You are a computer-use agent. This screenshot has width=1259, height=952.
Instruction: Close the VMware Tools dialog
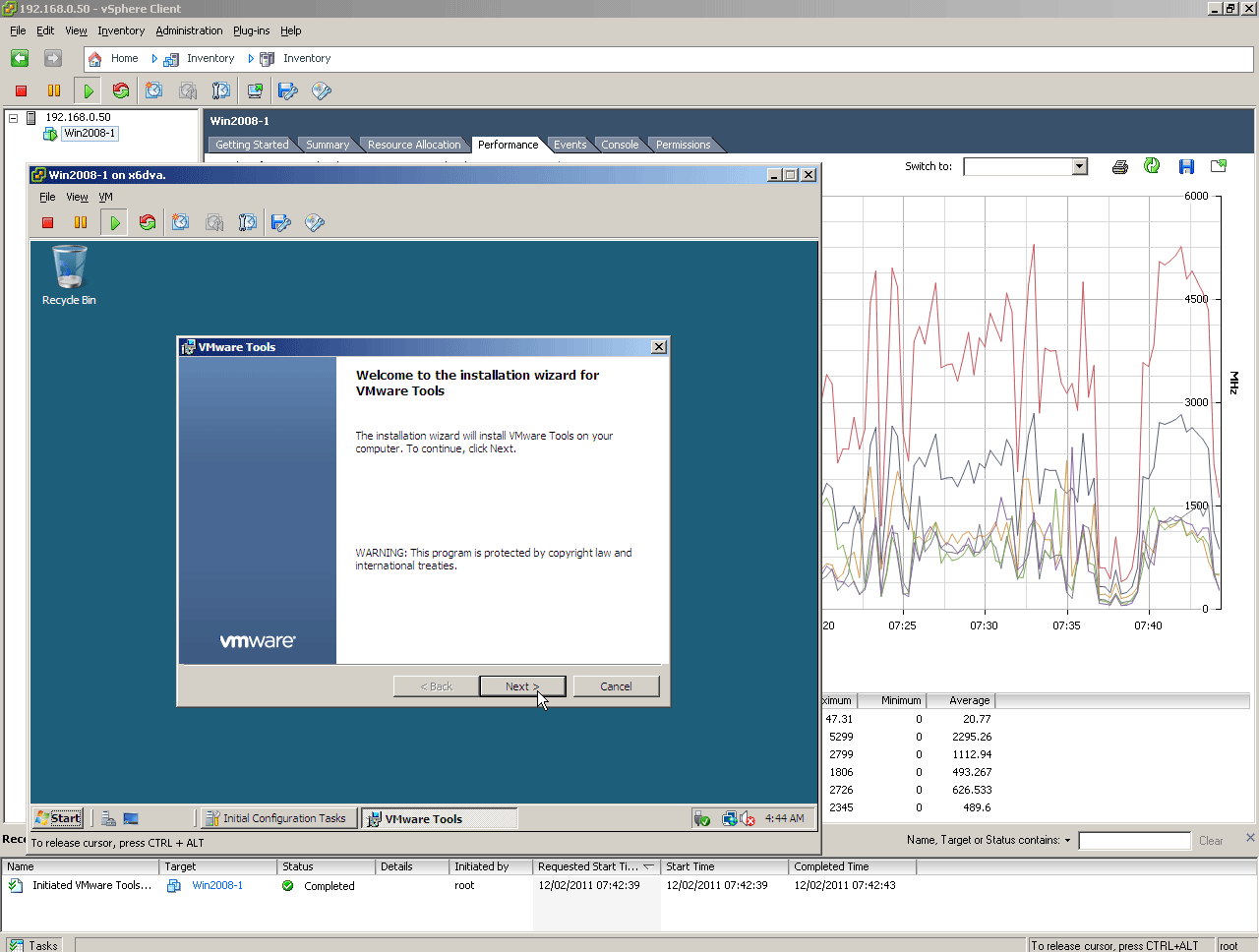(x=659, y=347)
